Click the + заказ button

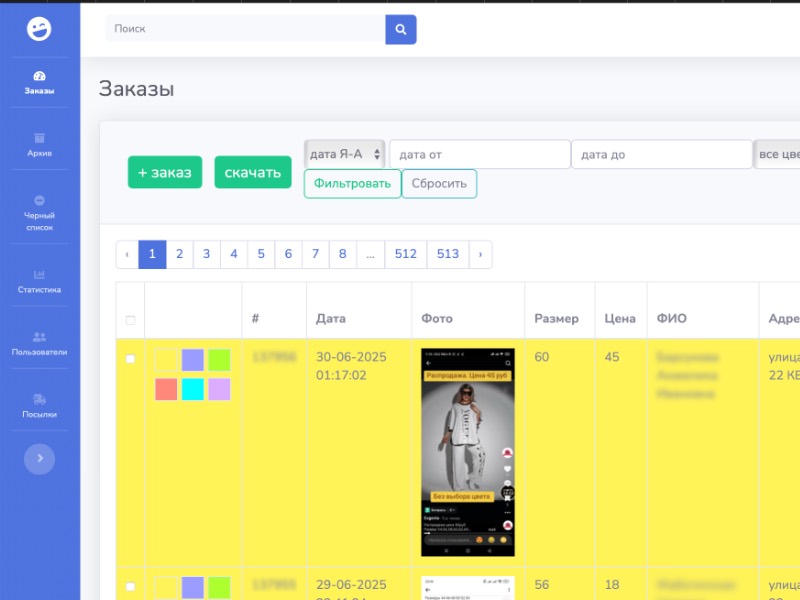[x=165, y=172]
